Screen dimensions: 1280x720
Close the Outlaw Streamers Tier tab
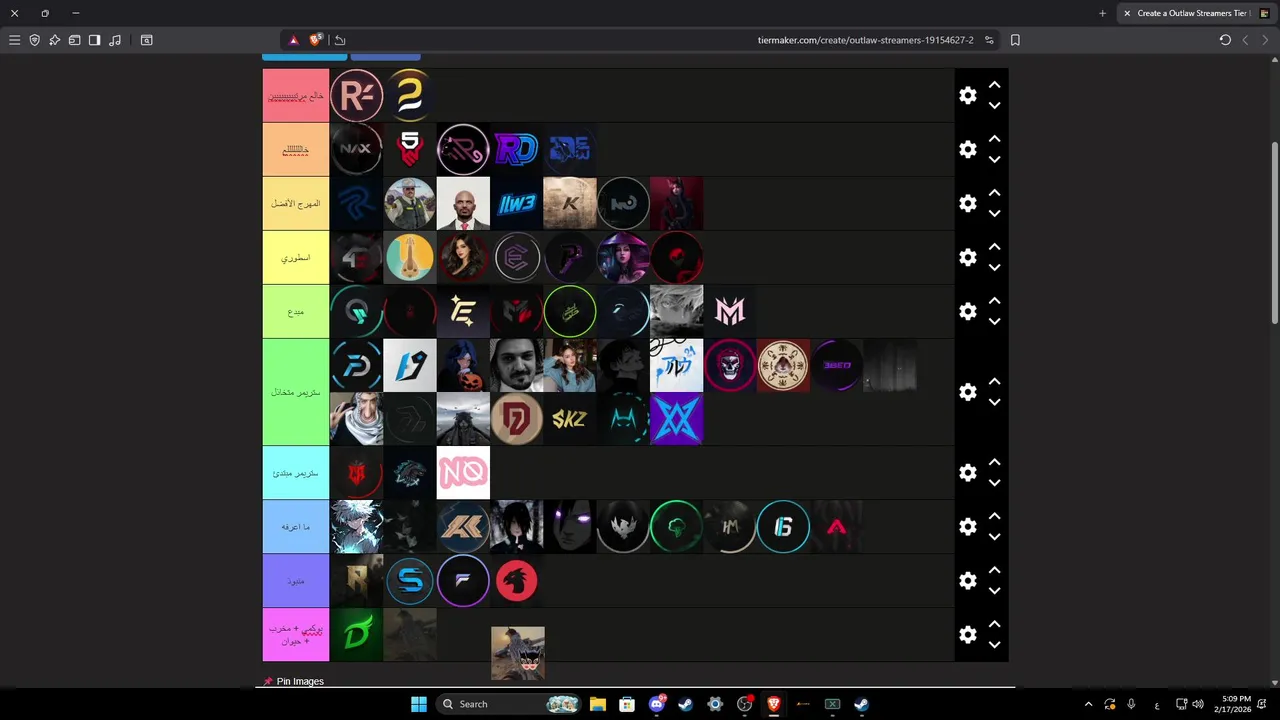pos(1127,13)
